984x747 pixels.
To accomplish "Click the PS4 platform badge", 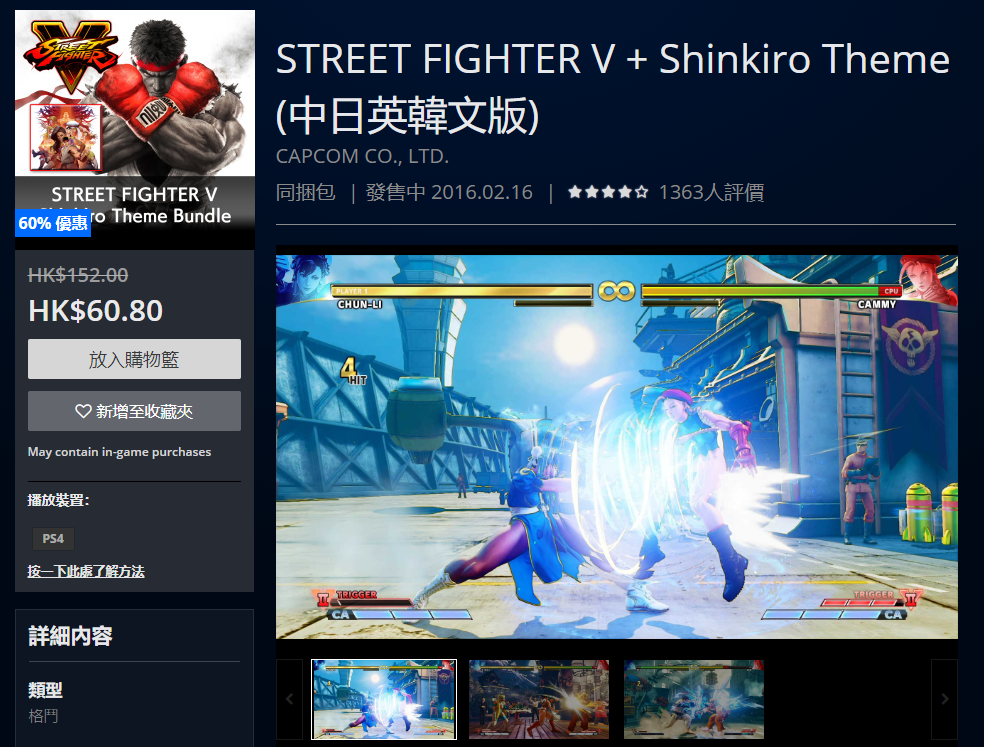I will tap(53, 539).
